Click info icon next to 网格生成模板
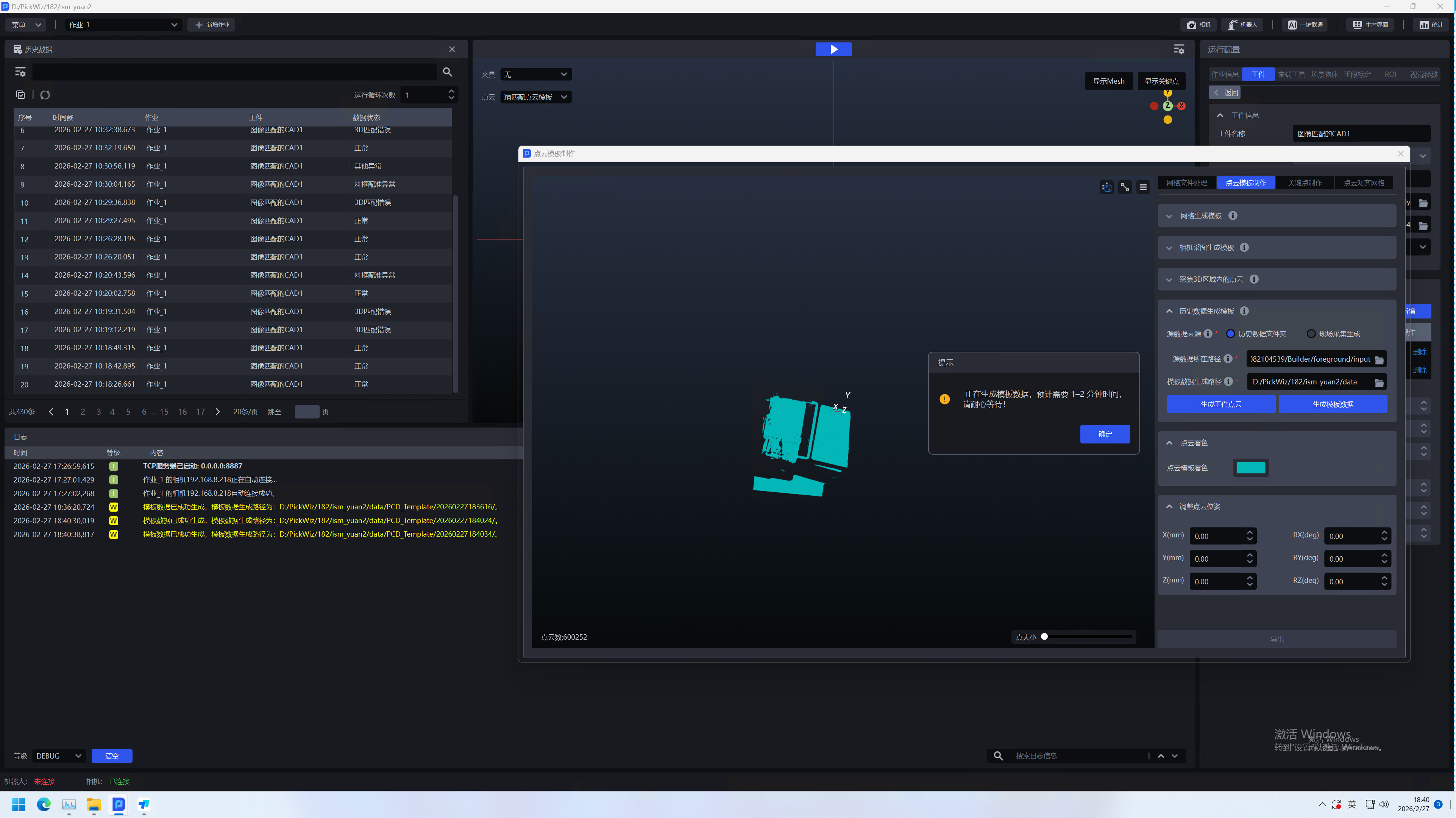 [x=1233, y=215]
